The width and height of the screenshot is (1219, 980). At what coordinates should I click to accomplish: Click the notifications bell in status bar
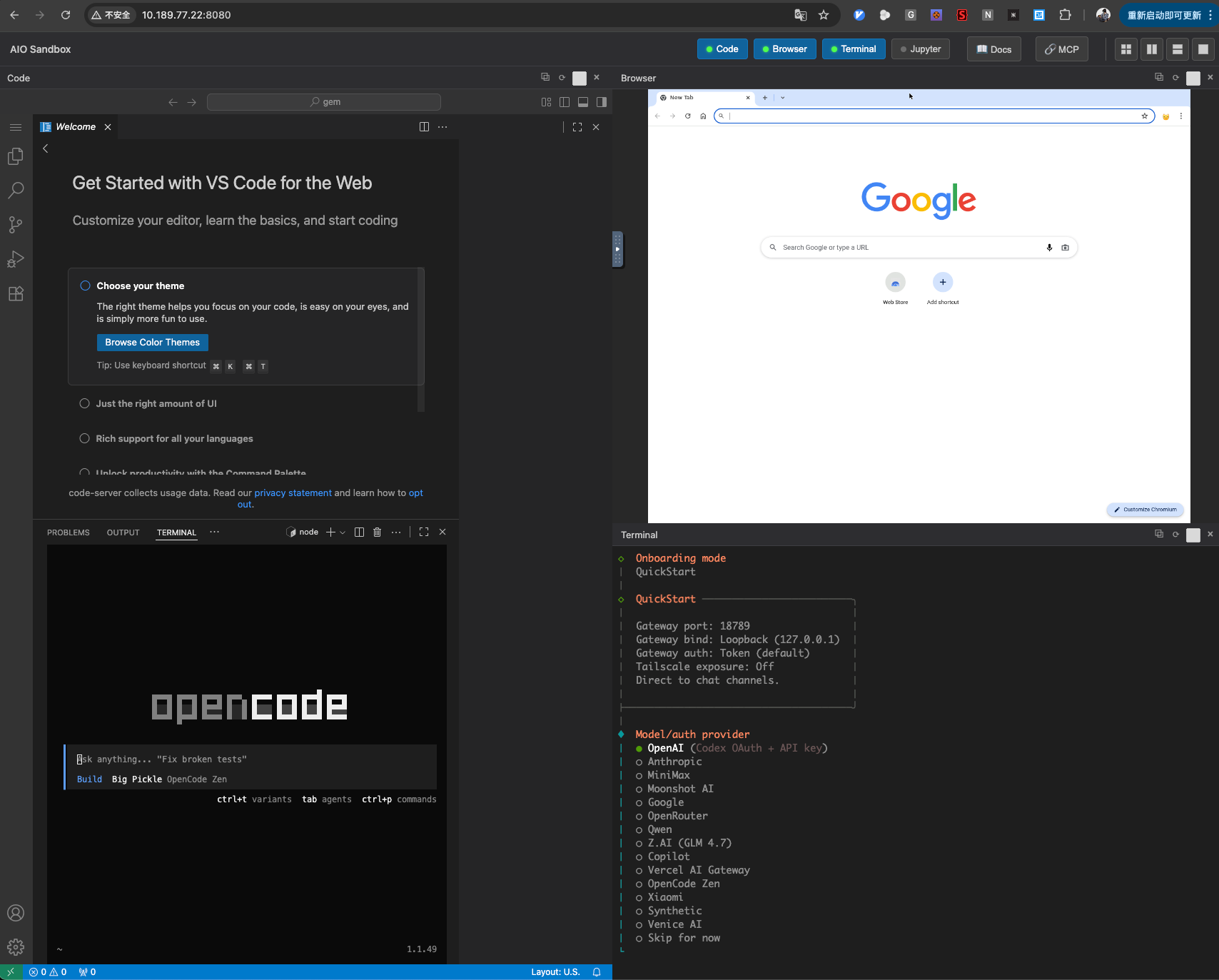pos(597,972)
